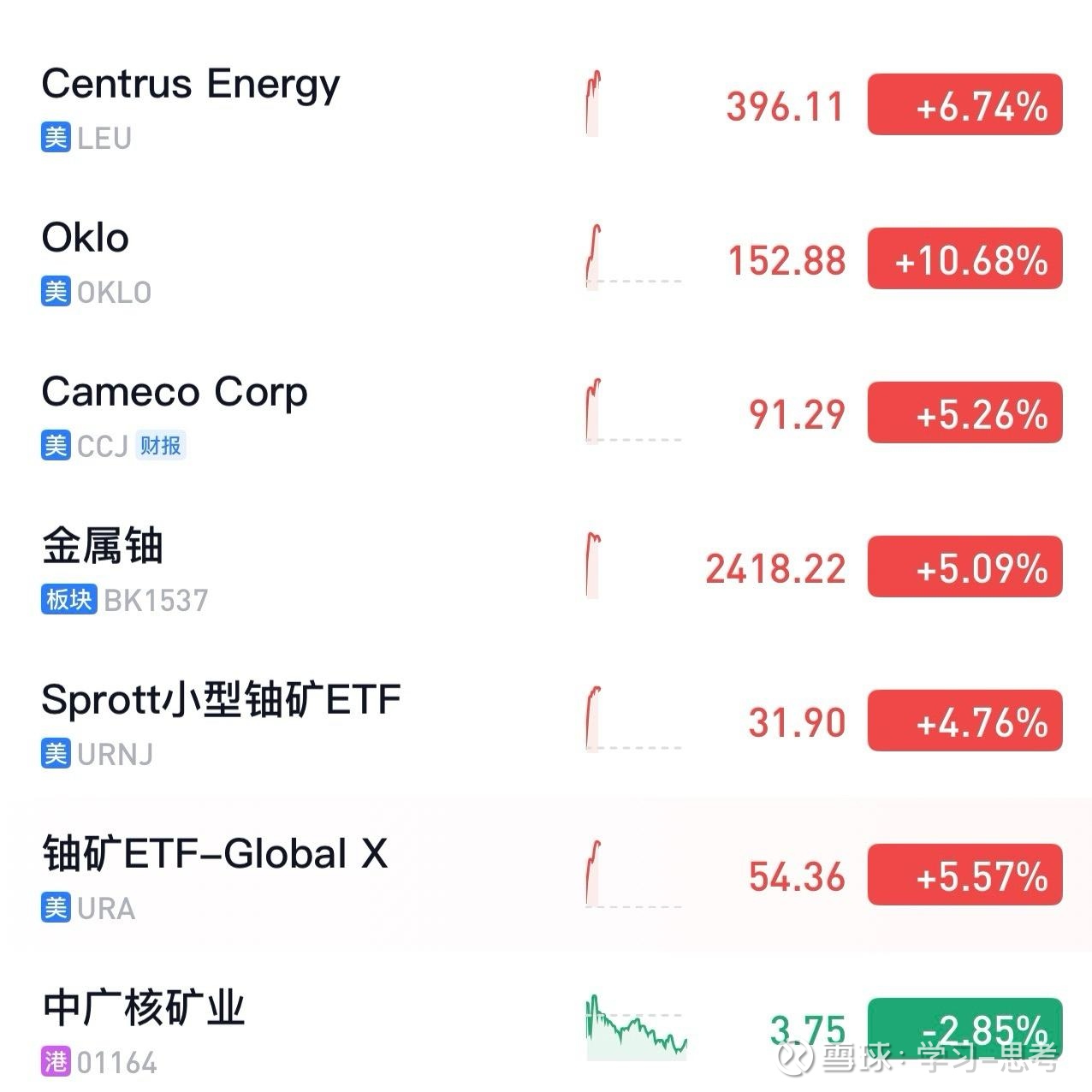1092x1092 pixels.
Task: Click the US market badge next to LEU
Action: click(x=56, y=138)
